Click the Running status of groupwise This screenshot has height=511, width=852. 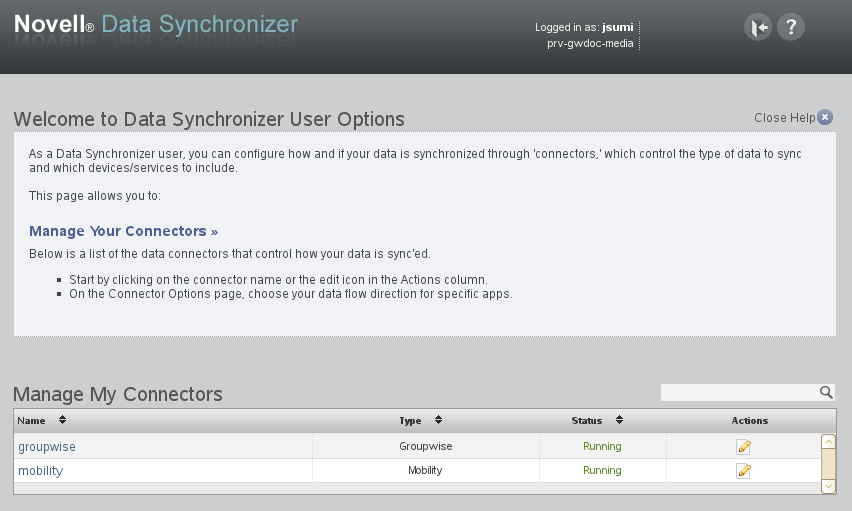point(602,446)
